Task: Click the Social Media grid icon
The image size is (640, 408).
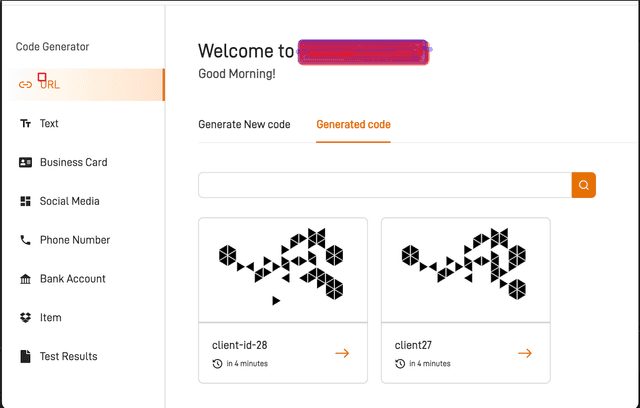Action: tap(25, 201)
